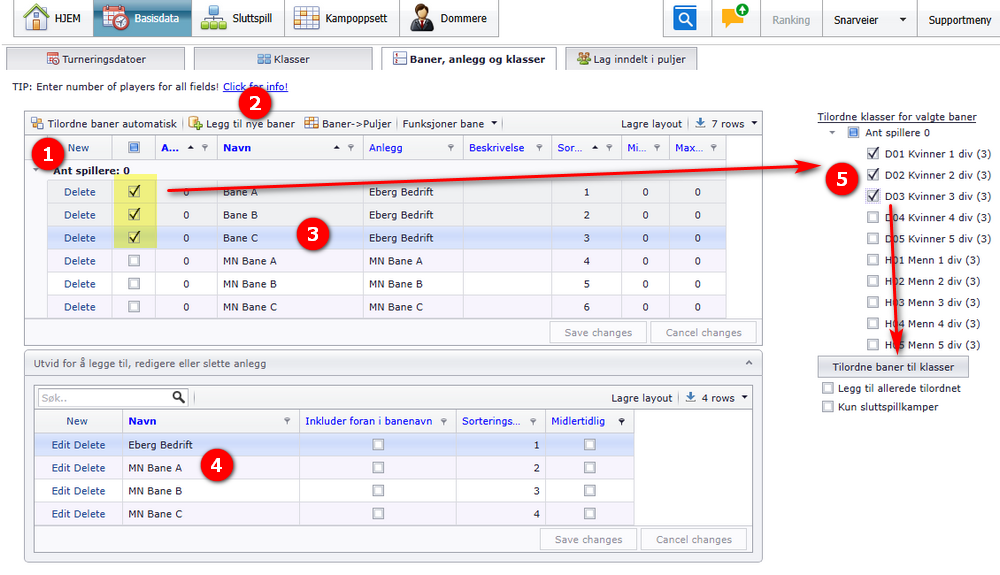Click Cancel changes in the facilities grid
The image size is (1000, 575).
[694, 539]
